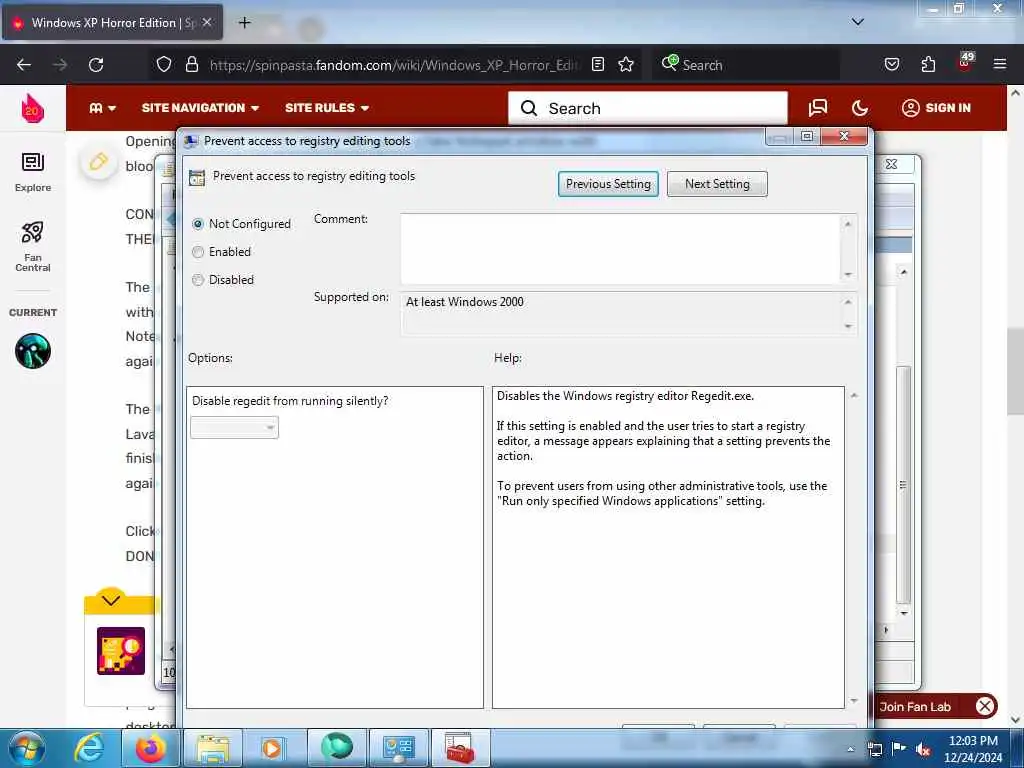The width and height of the screenshot is (1024, 768).
Task: Open the Disable regedit silently dropdown
Action: coord(234,428)
